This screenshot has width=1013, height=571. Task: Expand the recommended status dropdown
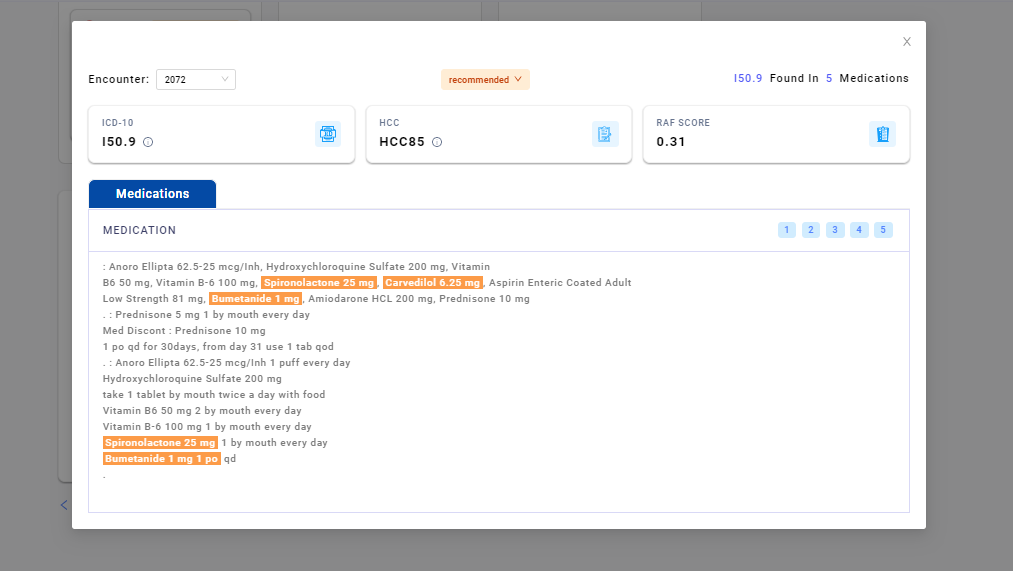pyautogui.click(x=485, y=79)
